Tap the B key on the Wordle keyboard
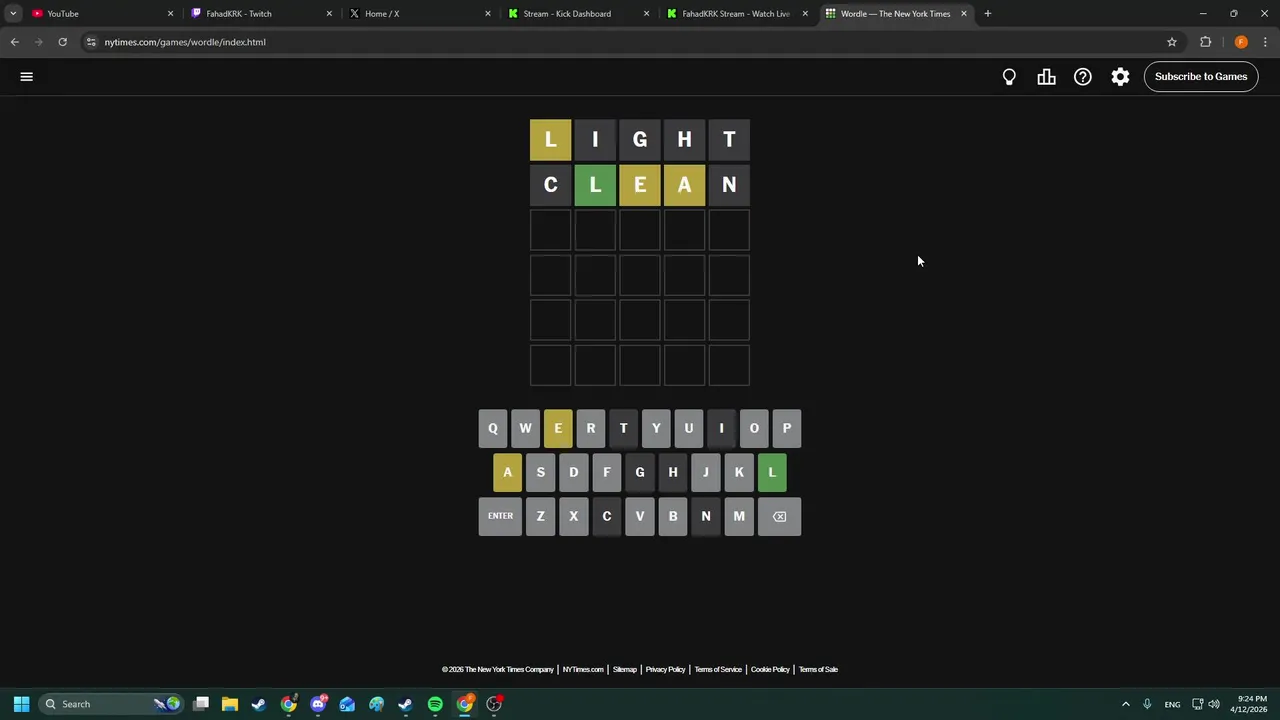1280x720 pixels. (x=673, y=516)
